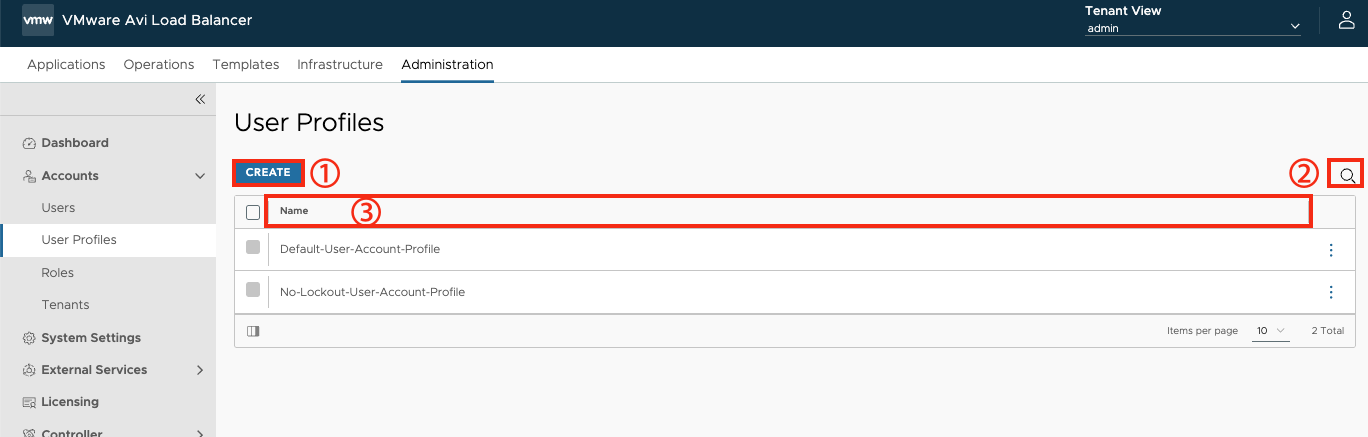This screenshot has height=437, width=1368.
Task: Open actions menu for Default-User-Account-Profile
Action: [1331, 250]
